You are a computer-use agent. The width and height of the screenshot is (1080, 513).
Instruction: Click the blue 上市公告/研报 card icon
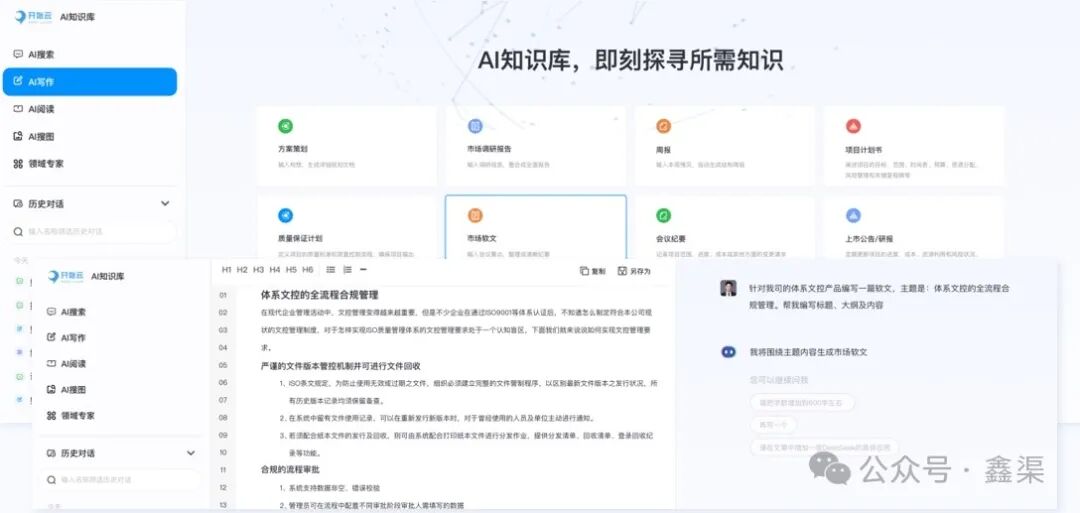pos(853,216)
